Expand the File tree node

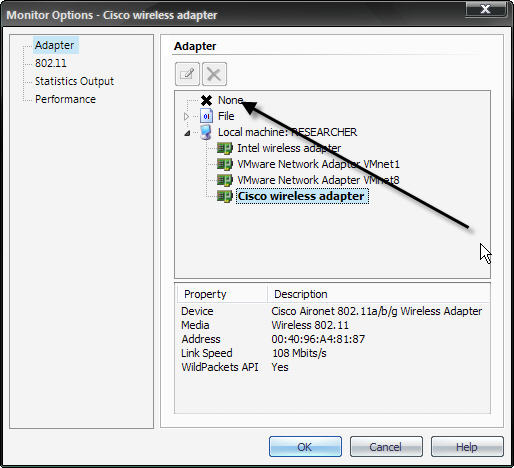pos(186,116)
